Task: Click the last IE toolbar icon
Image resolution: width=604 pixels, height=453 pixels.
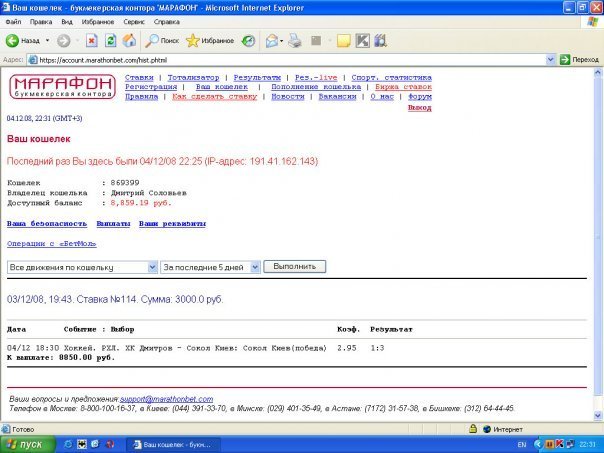Action: 380,40
